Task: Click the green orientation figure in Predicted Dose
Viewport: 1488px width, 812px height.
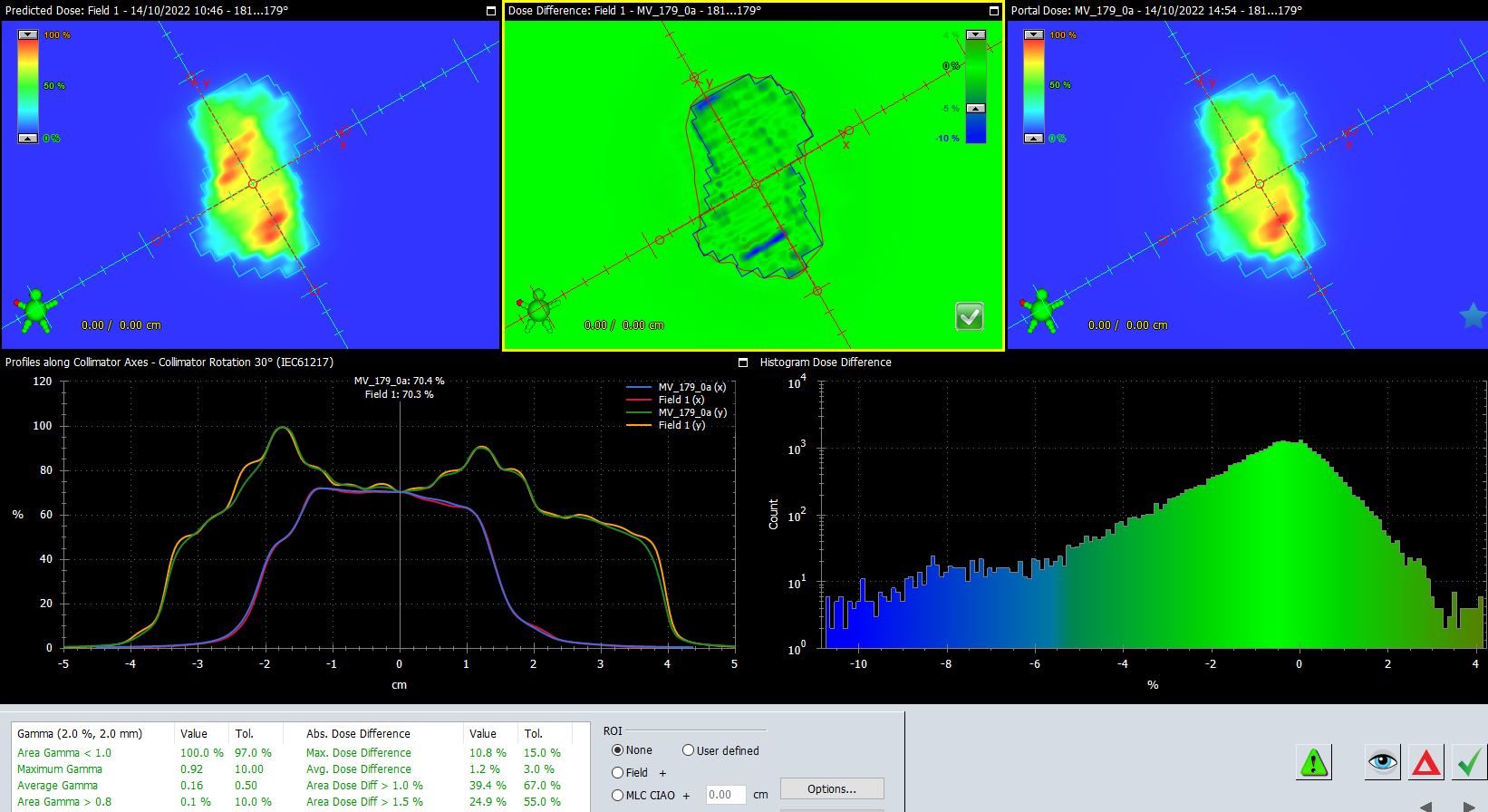Action: 35,311
